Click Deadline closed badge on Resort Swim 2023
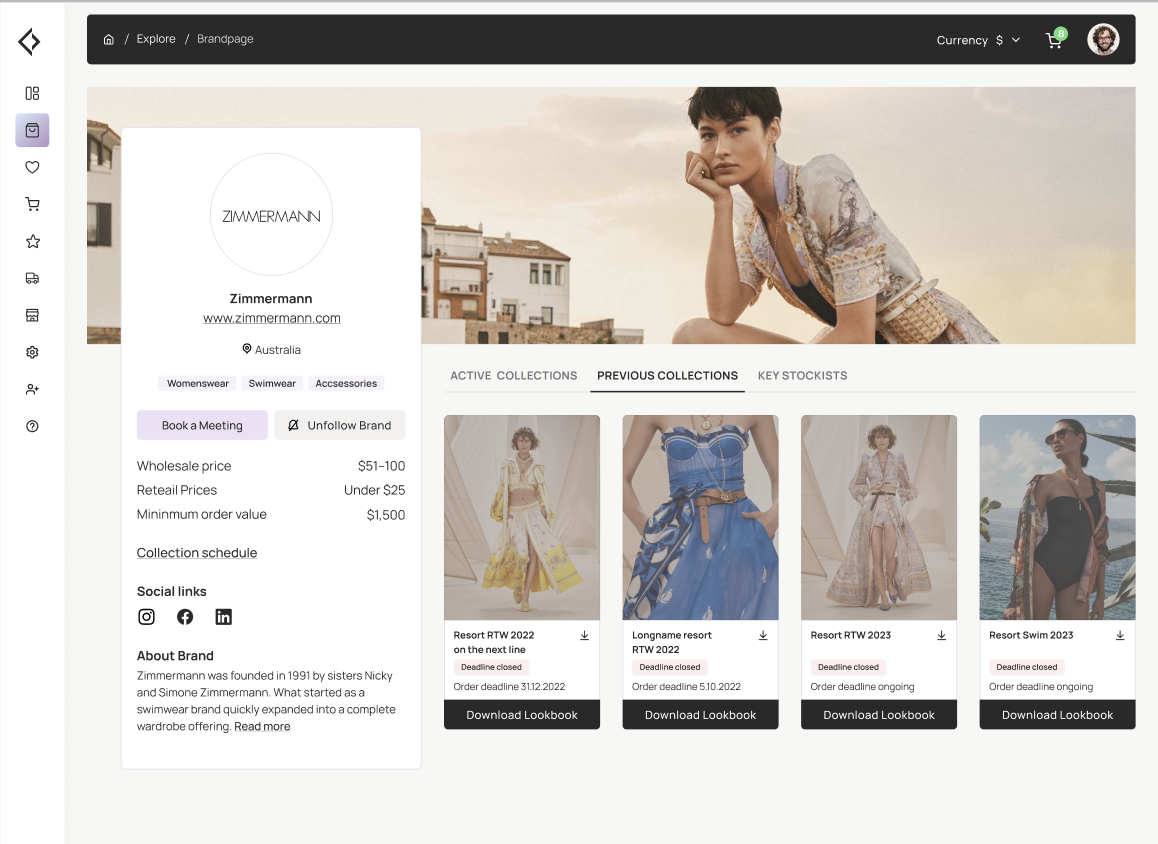1158x844 pixels. 1027,667
